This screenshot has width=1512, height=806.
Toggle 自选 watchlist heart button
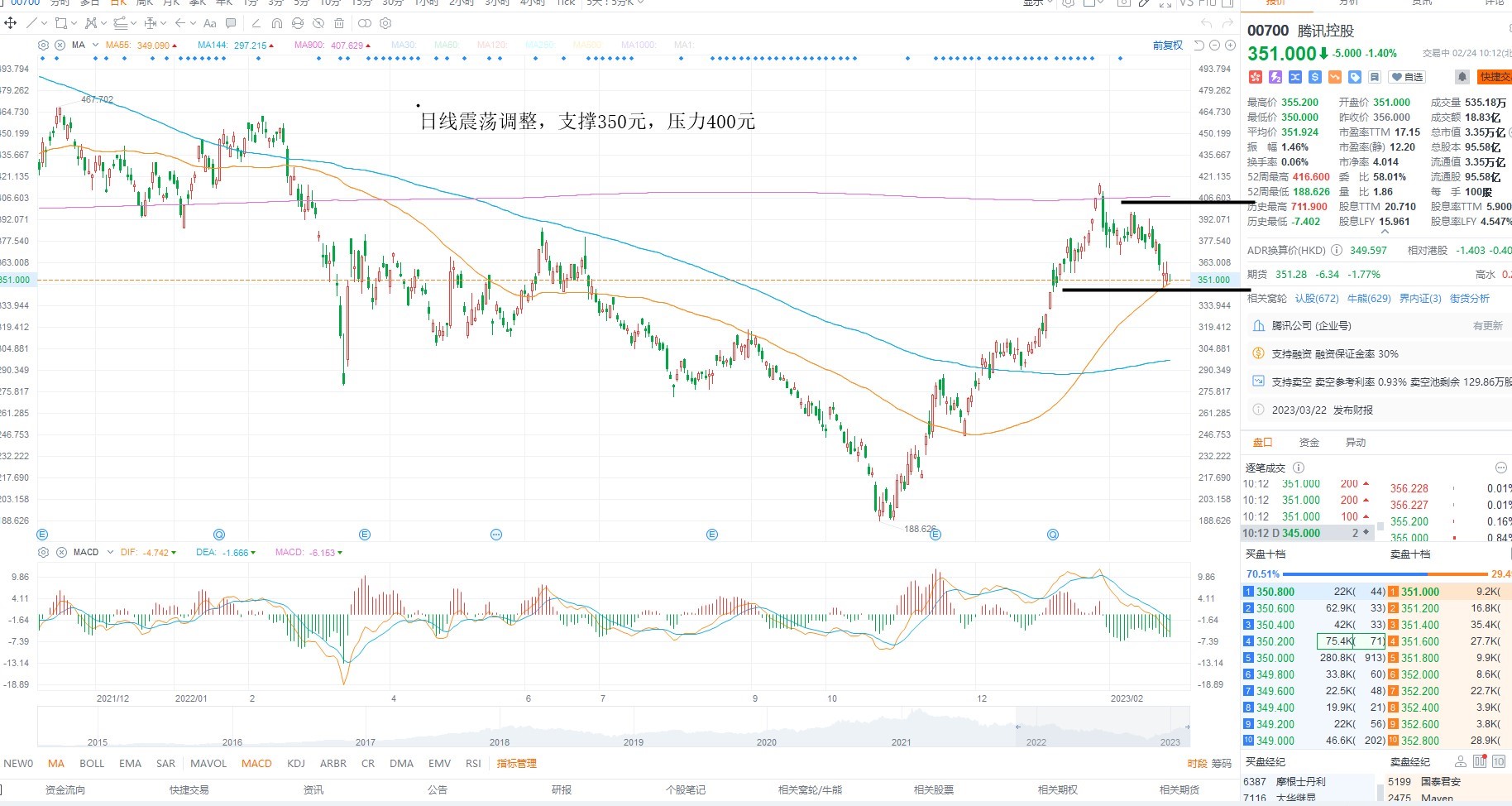coord(1407,77)
